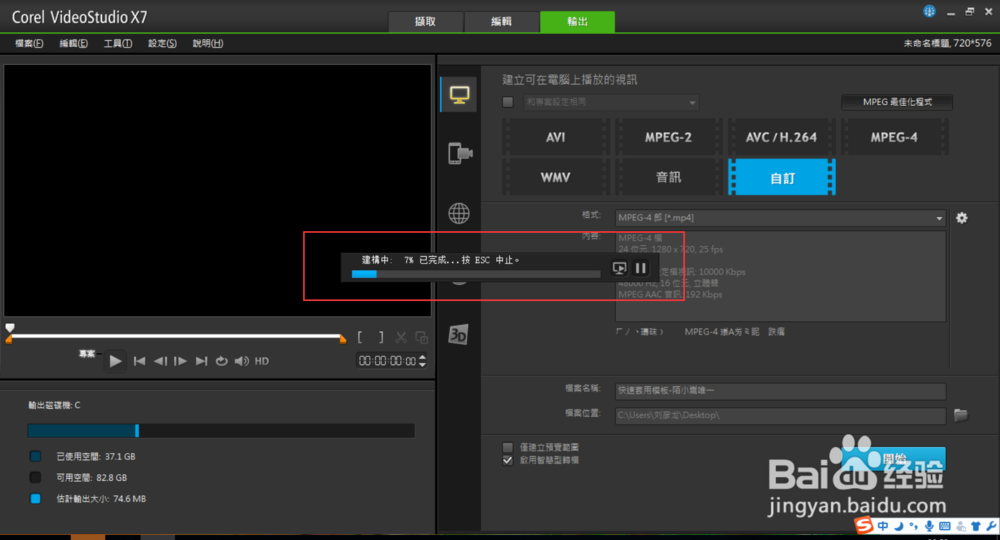Toggle Repeat playback loop icon
The image size is (1000, 540).
click(221, 361)
